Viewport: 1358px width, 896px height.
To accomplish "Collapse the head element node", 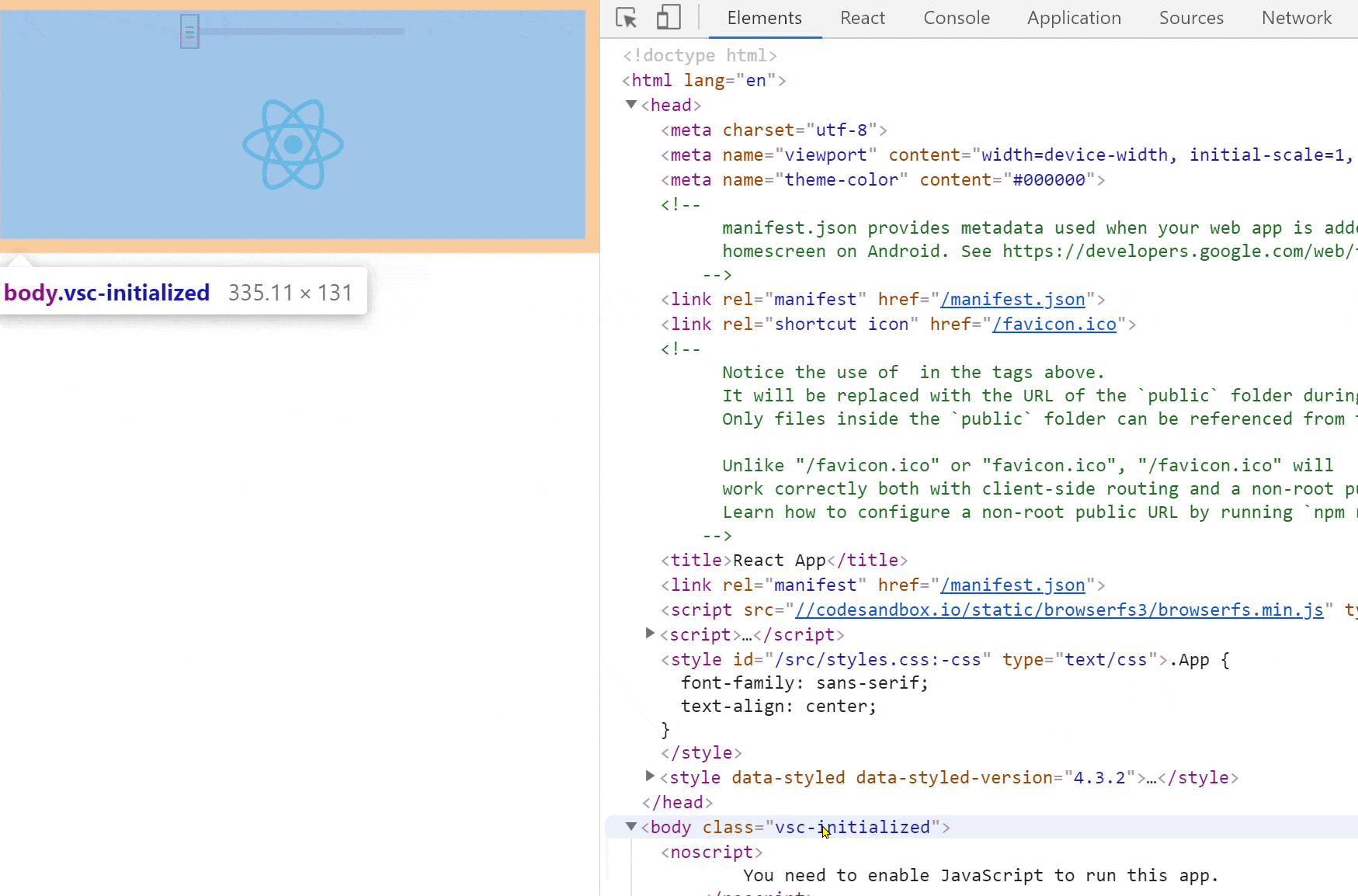I will pyautogui.click(x=631, y=105).
